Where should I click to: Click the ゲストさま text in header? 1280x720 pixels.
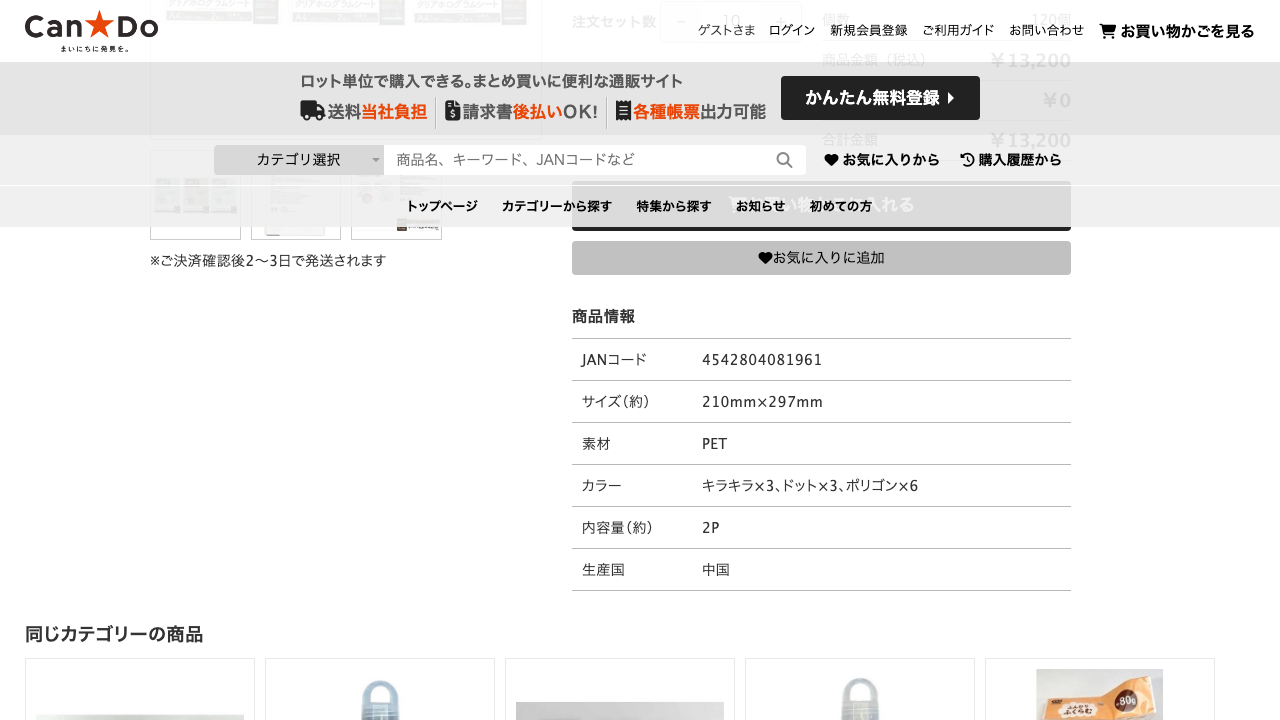[727, 30]
